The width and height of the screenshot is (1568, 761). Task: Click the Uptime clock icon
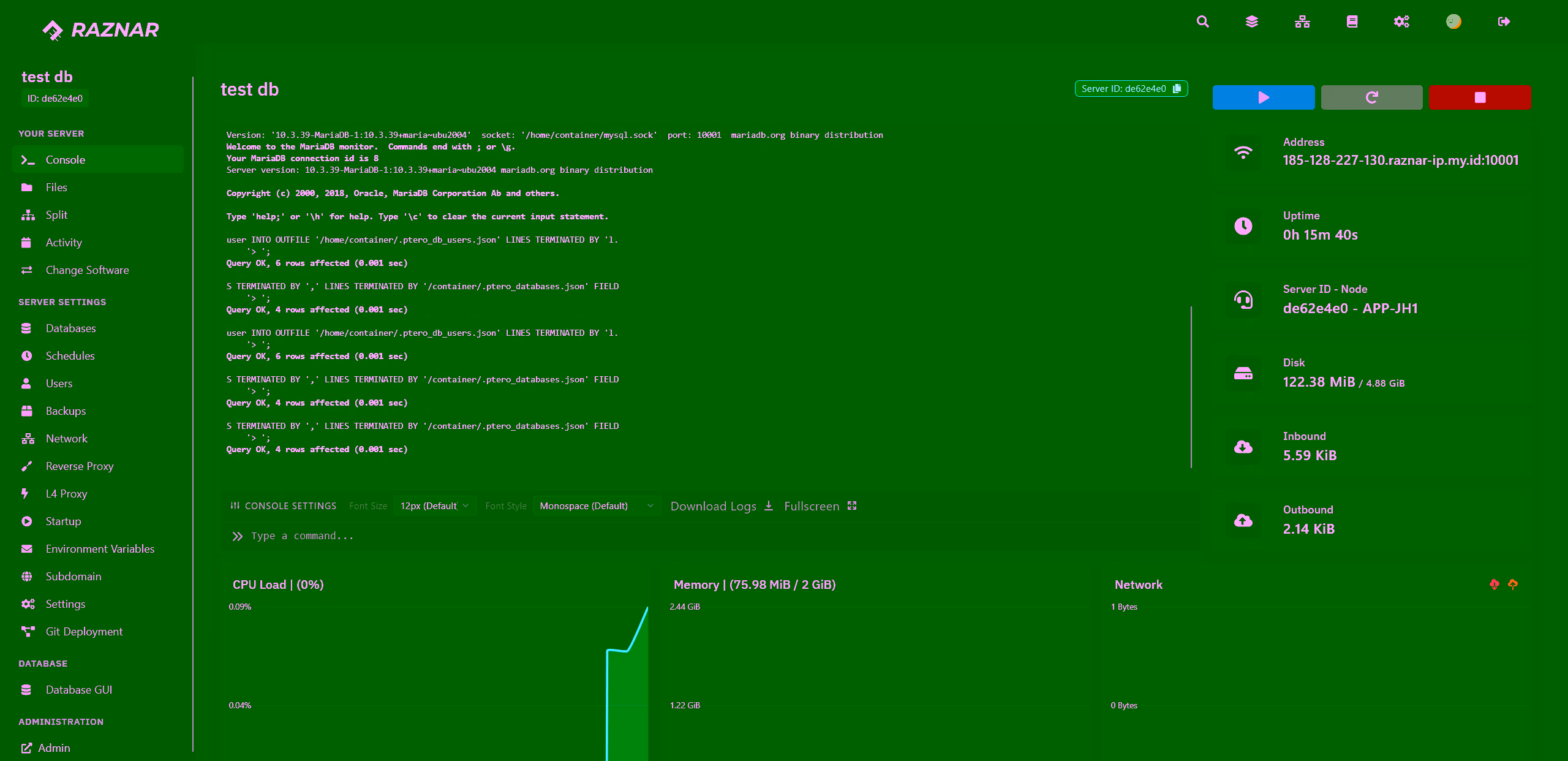[1243, 226]
